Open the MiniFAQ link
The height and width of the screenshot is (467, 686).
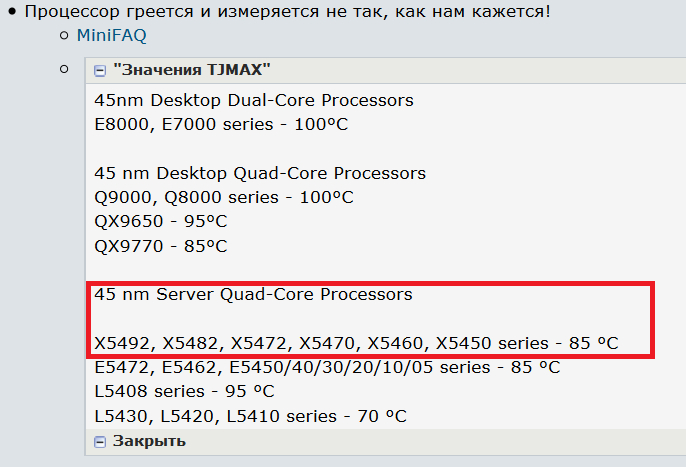point(112,36)
